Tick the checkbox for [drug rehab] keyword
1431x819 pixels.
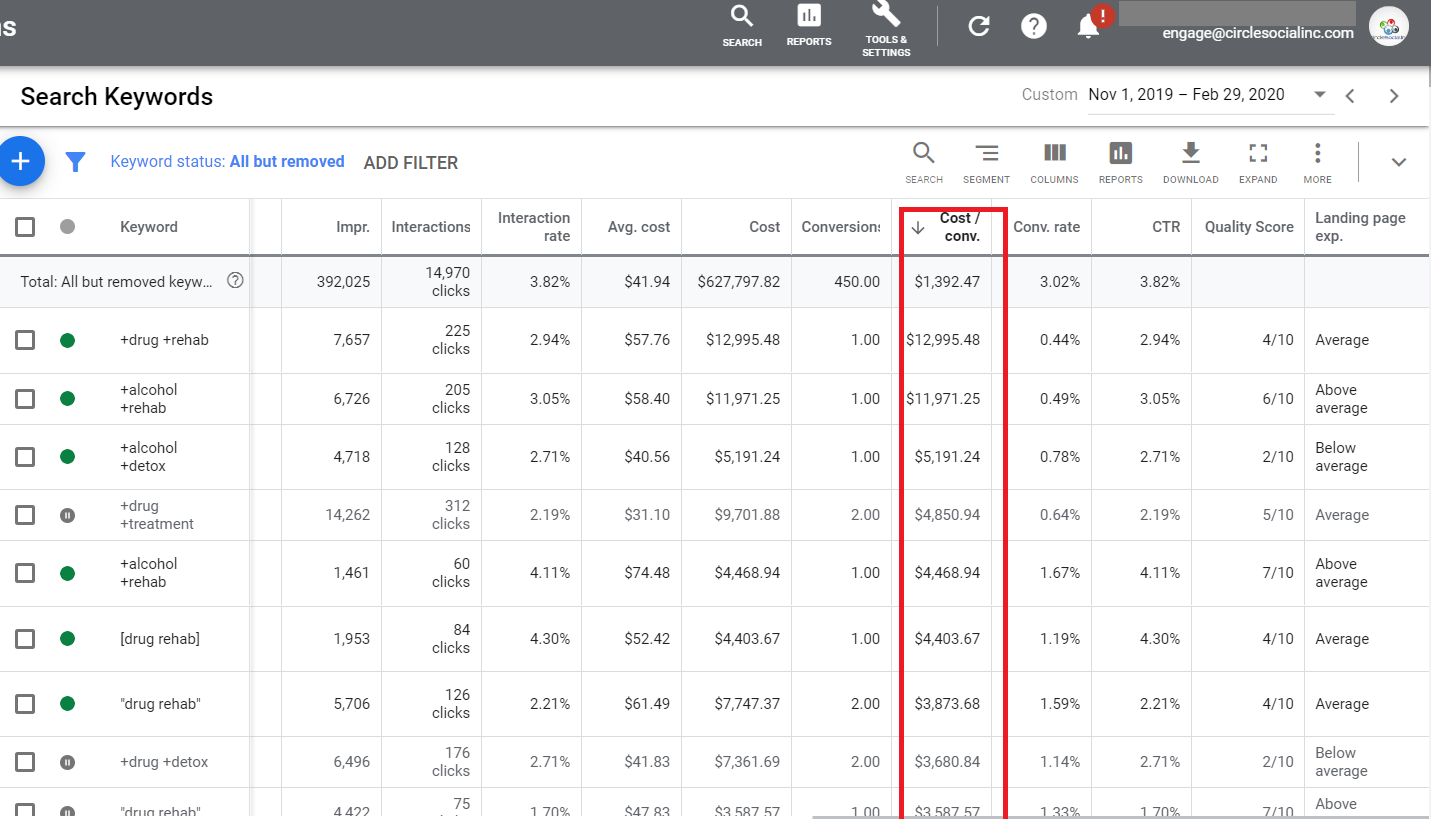[25, 639]
